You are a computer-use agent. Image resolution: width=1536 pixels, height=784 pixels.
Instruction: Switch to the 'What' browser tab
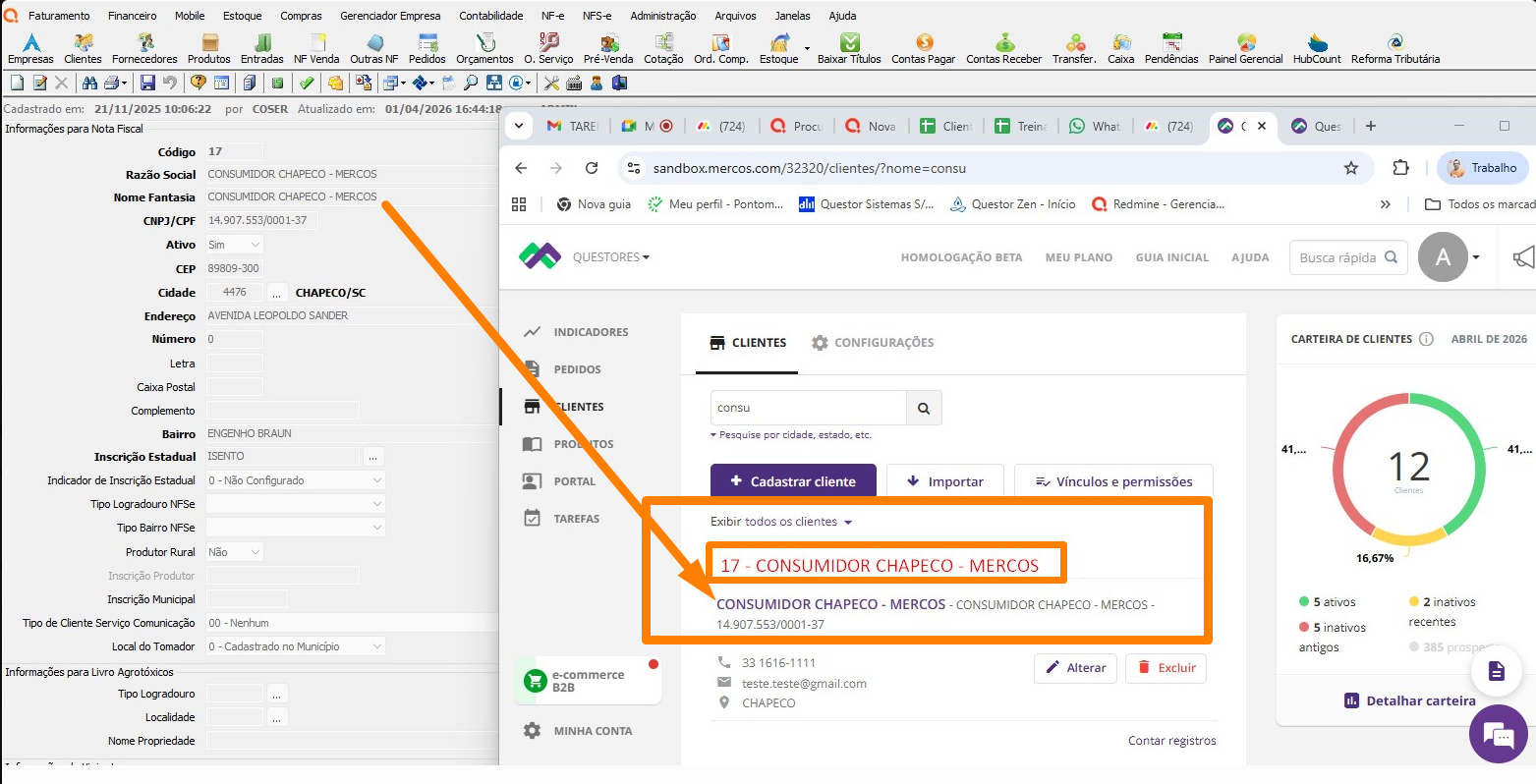click(x=1096, y=126)
